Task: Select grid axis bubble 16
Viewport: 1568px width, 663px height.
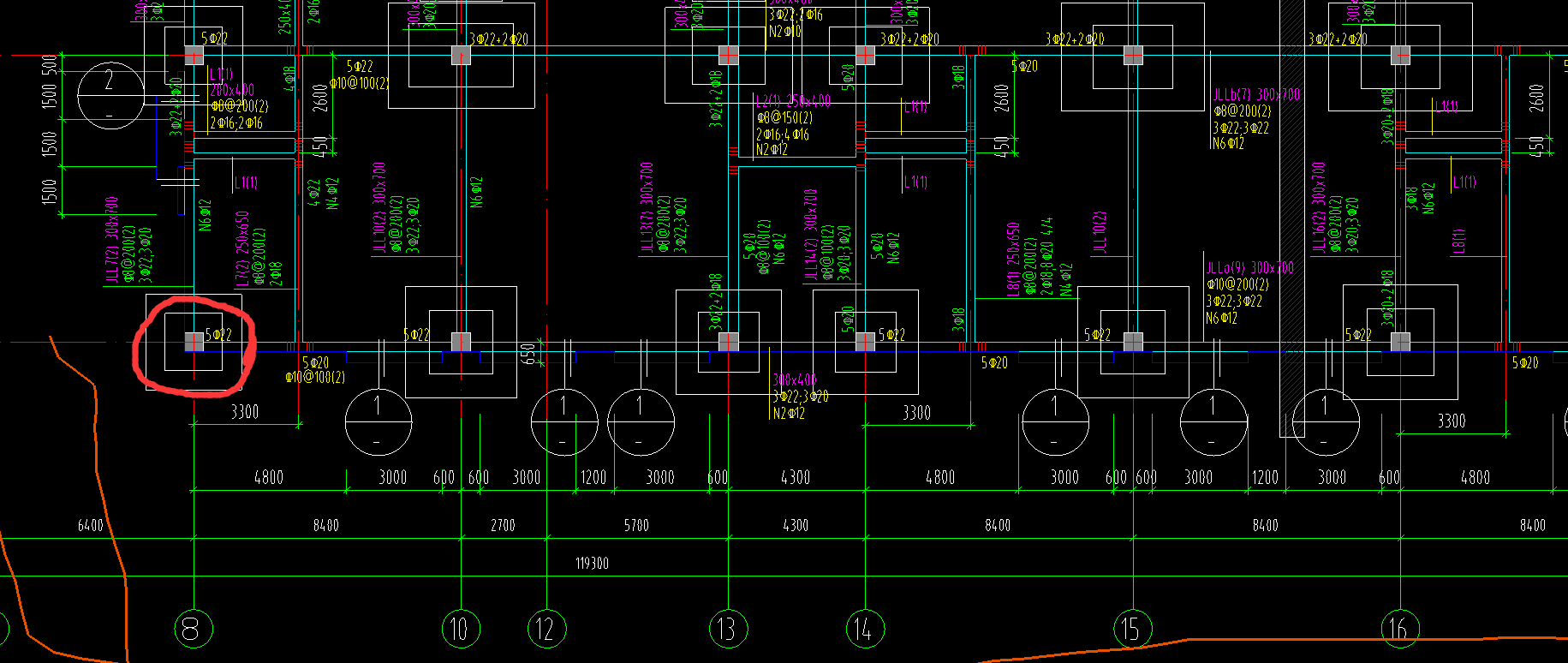Action: 1400,629
